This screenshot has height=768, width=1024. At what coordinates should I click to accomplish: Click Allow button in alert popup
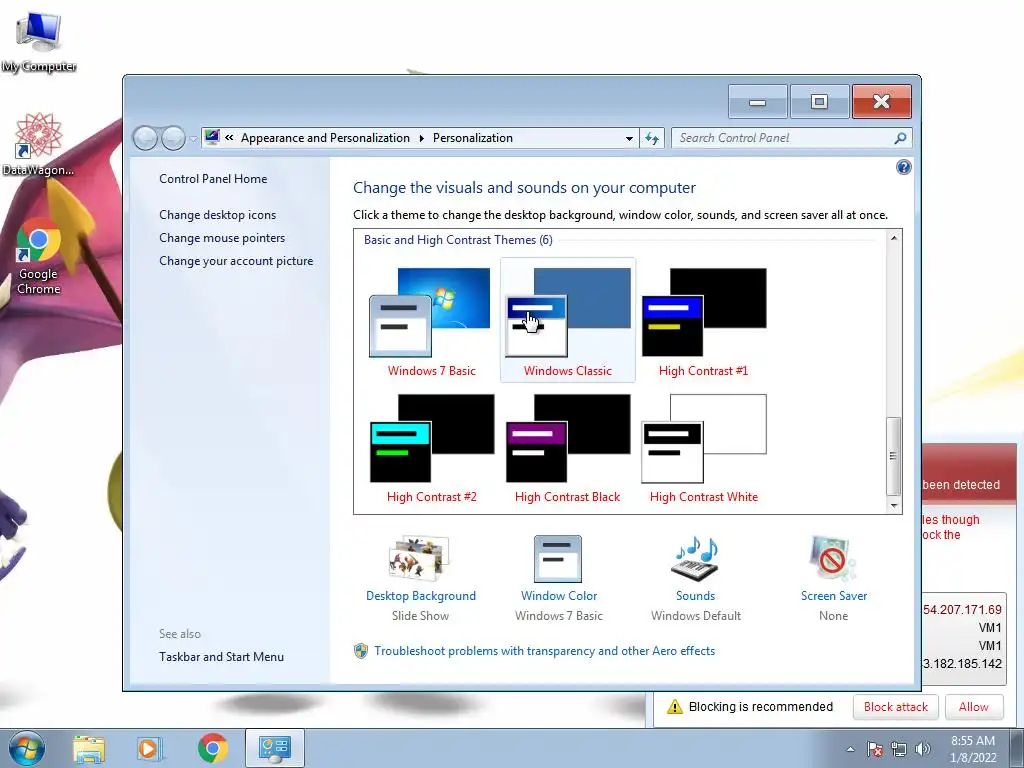[974, 707]
